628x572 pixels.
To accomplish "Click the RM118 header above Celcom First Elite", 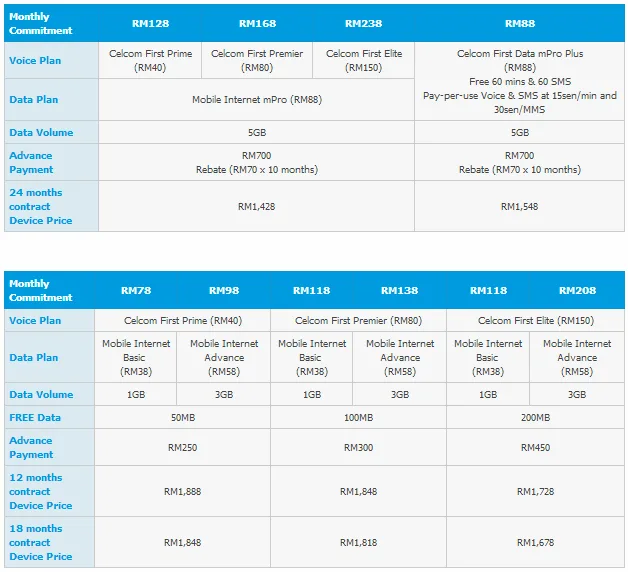I will (488, 290).
